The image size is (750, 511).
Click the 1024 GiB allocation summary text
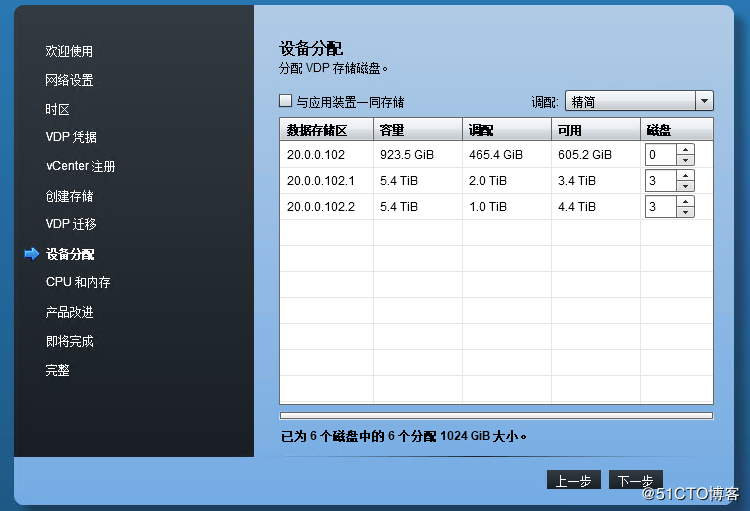pos(403,436)
